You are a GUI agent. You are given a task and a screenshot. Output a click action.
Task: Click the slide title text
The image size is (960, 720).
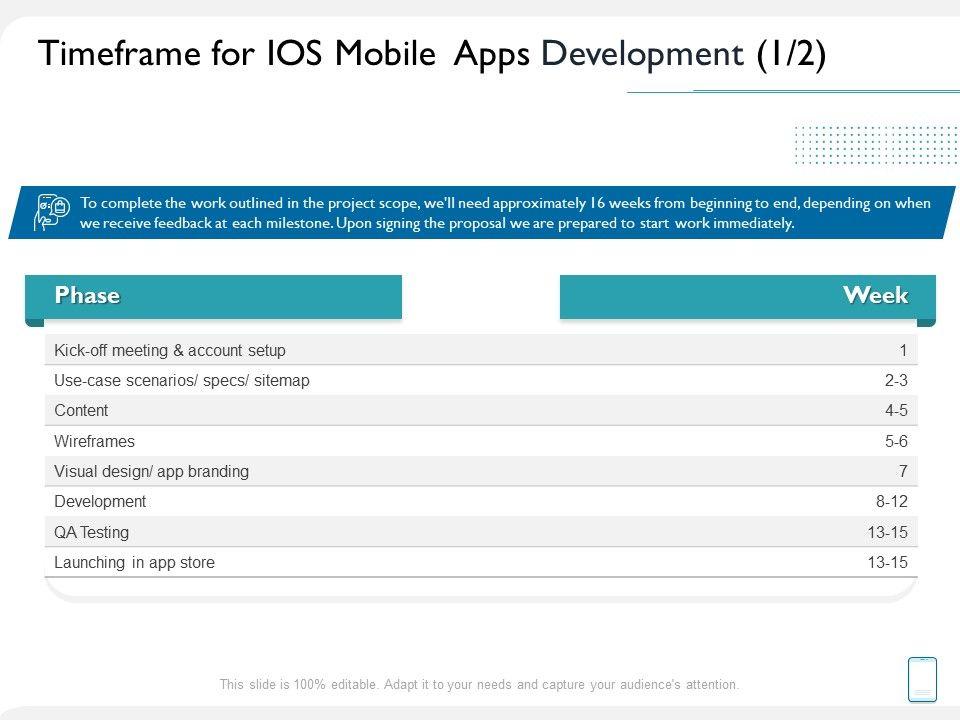432,55
